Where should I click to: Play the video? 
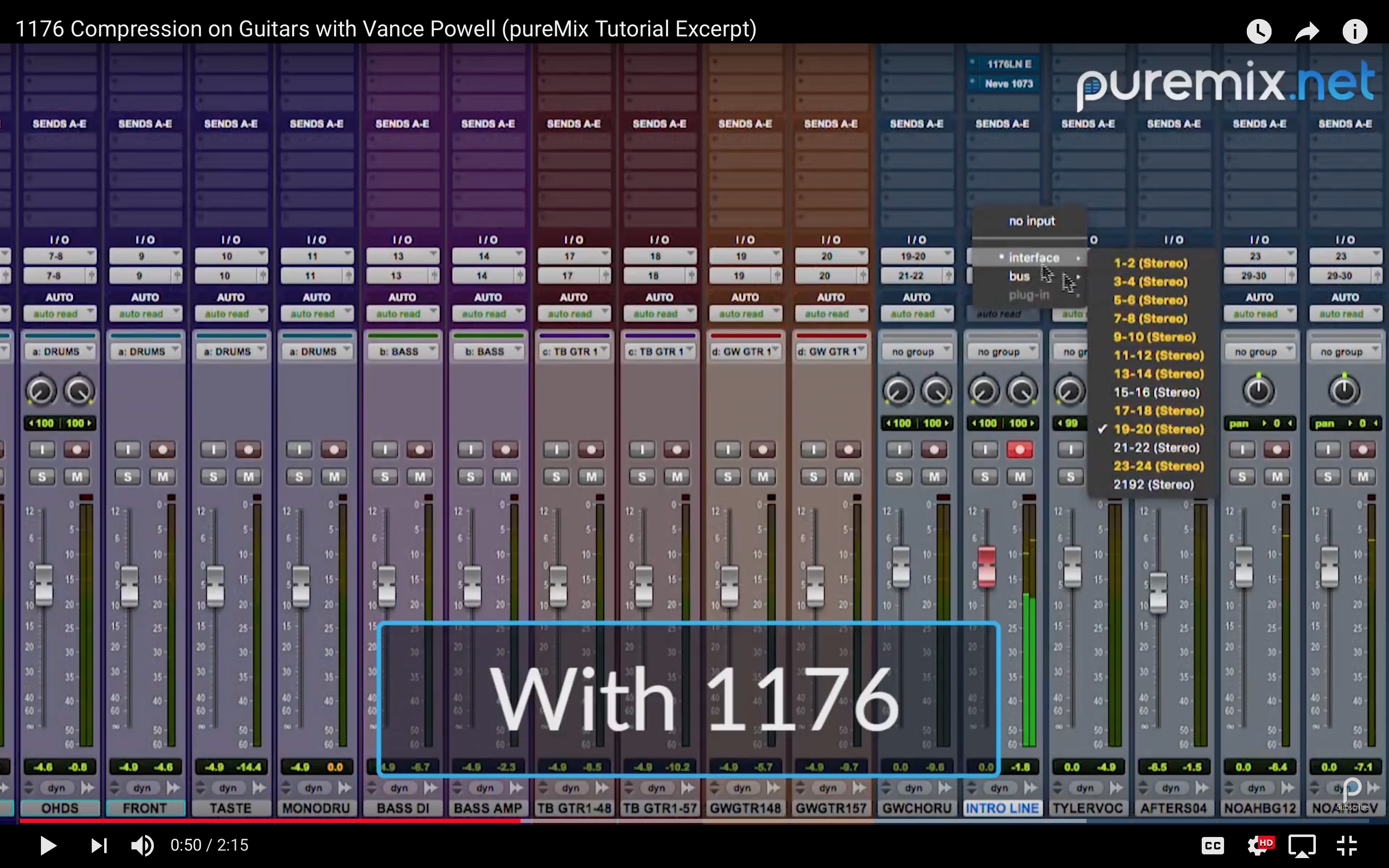tap(48, 845)
